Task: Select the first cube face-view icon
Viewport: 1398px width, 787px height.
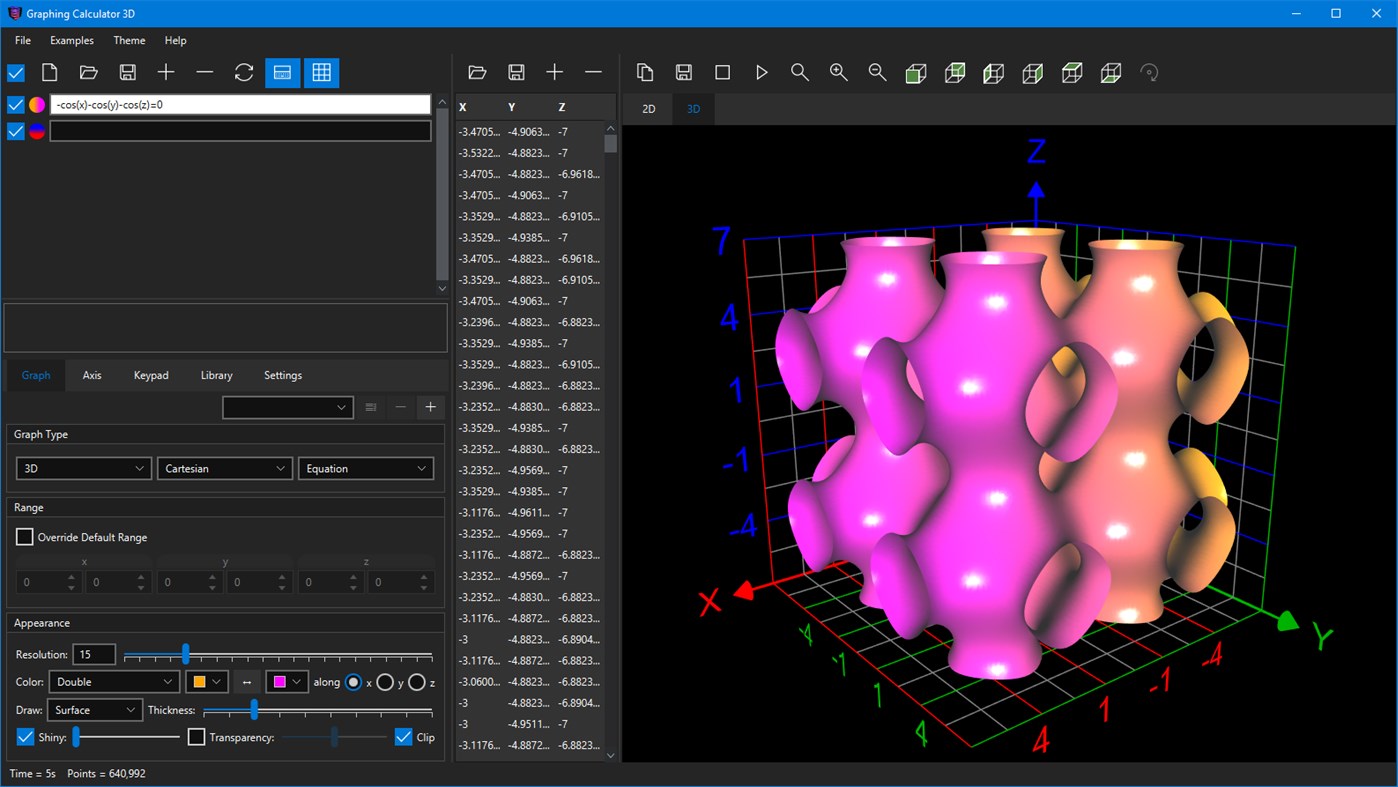Action: tap(915, 71)
